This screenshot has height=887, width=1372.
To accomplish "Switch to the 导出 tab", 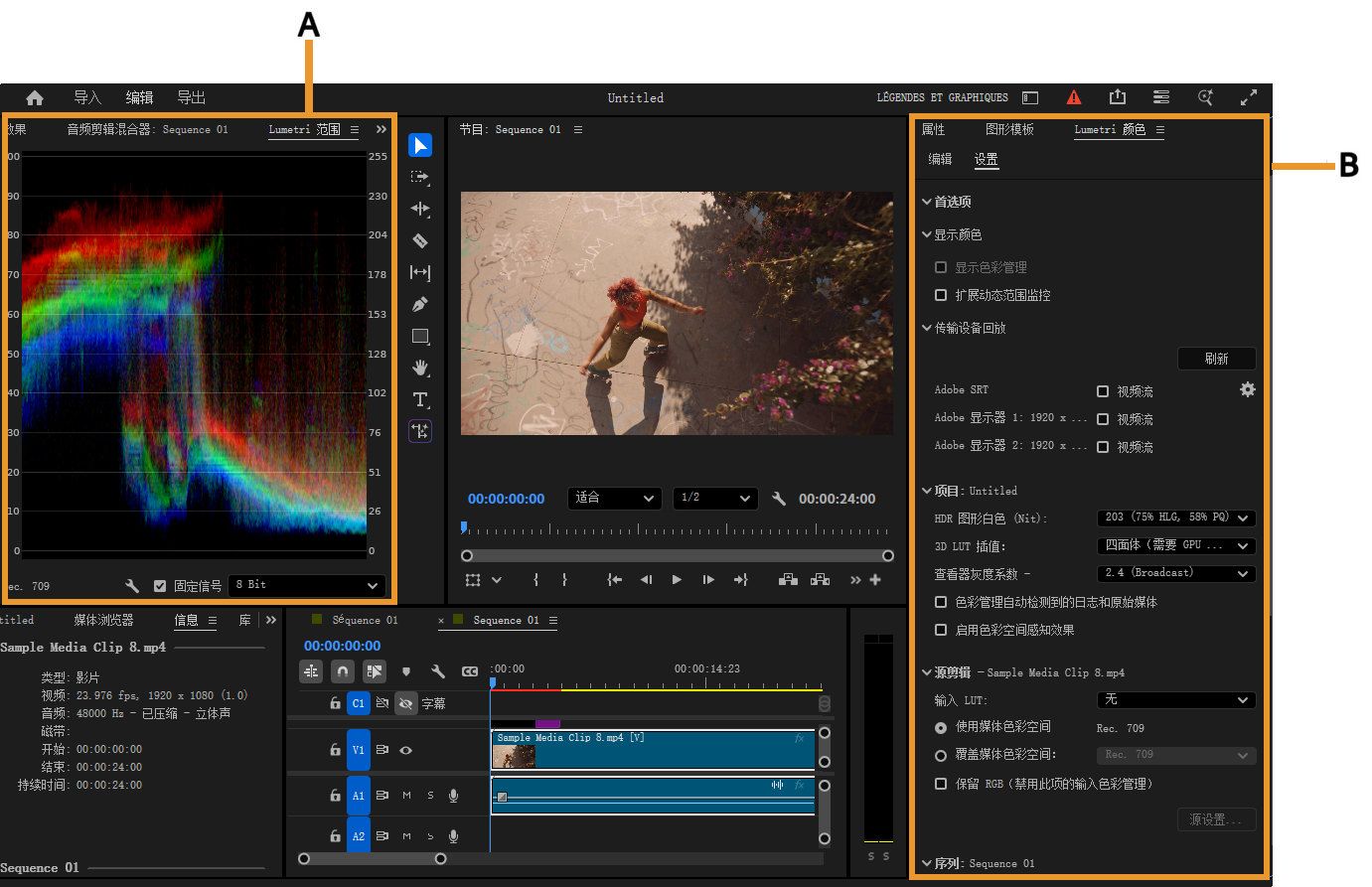I will click(x=191, y=97).
